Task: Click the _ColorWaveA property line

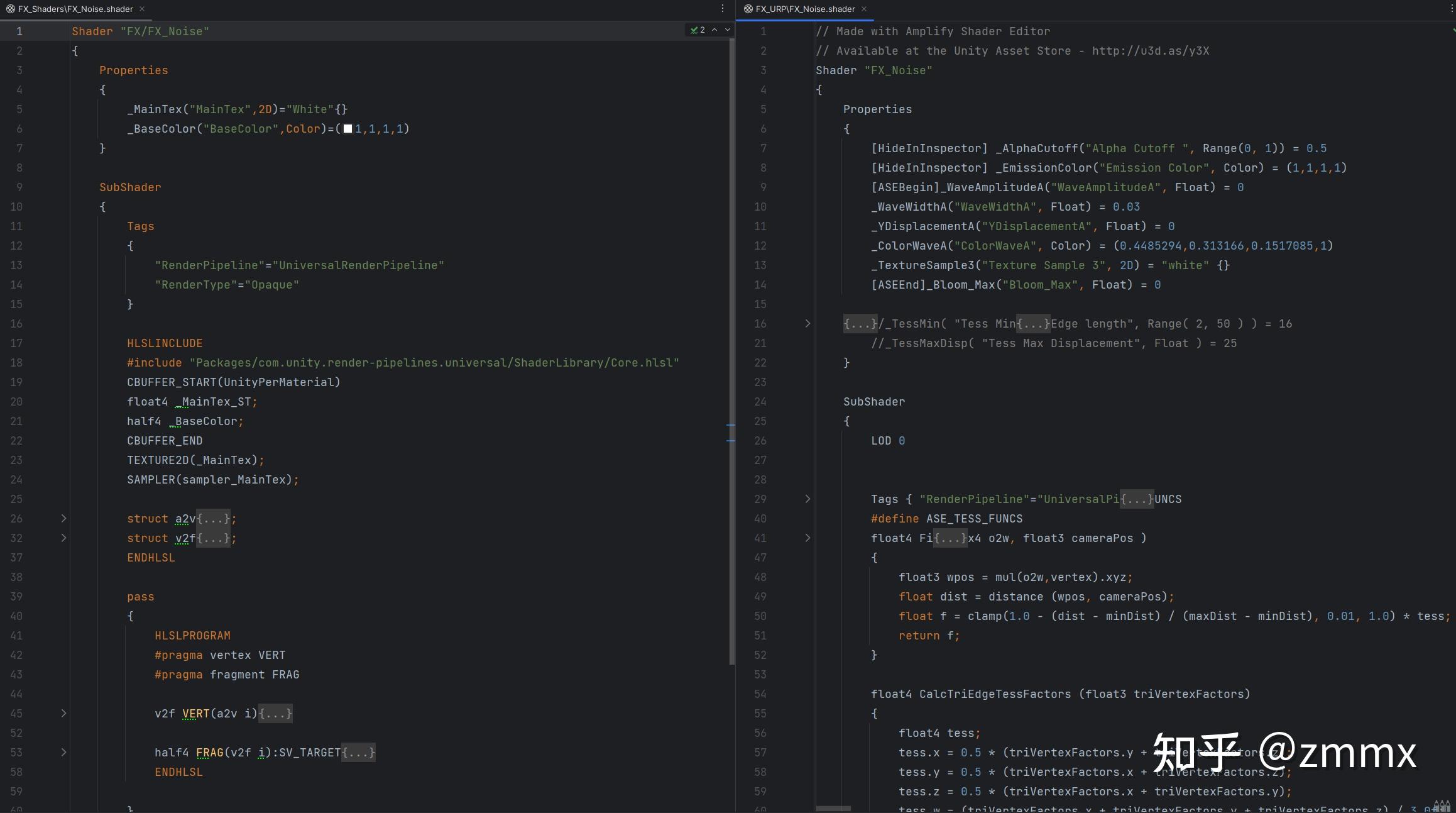Action: click(x=1102, y=246)
